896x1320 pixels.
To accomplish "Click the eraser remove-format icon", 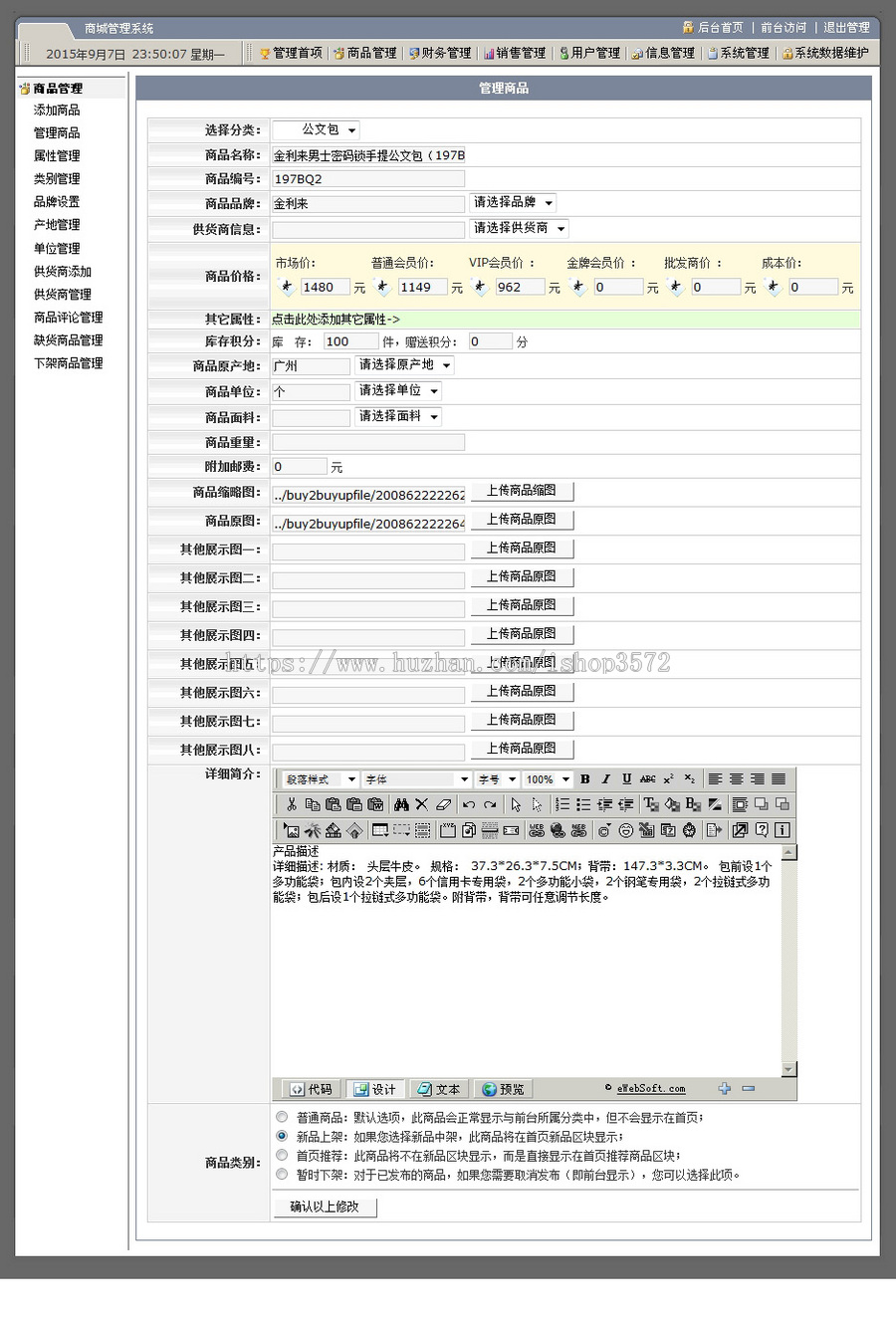I will [444, 804].
